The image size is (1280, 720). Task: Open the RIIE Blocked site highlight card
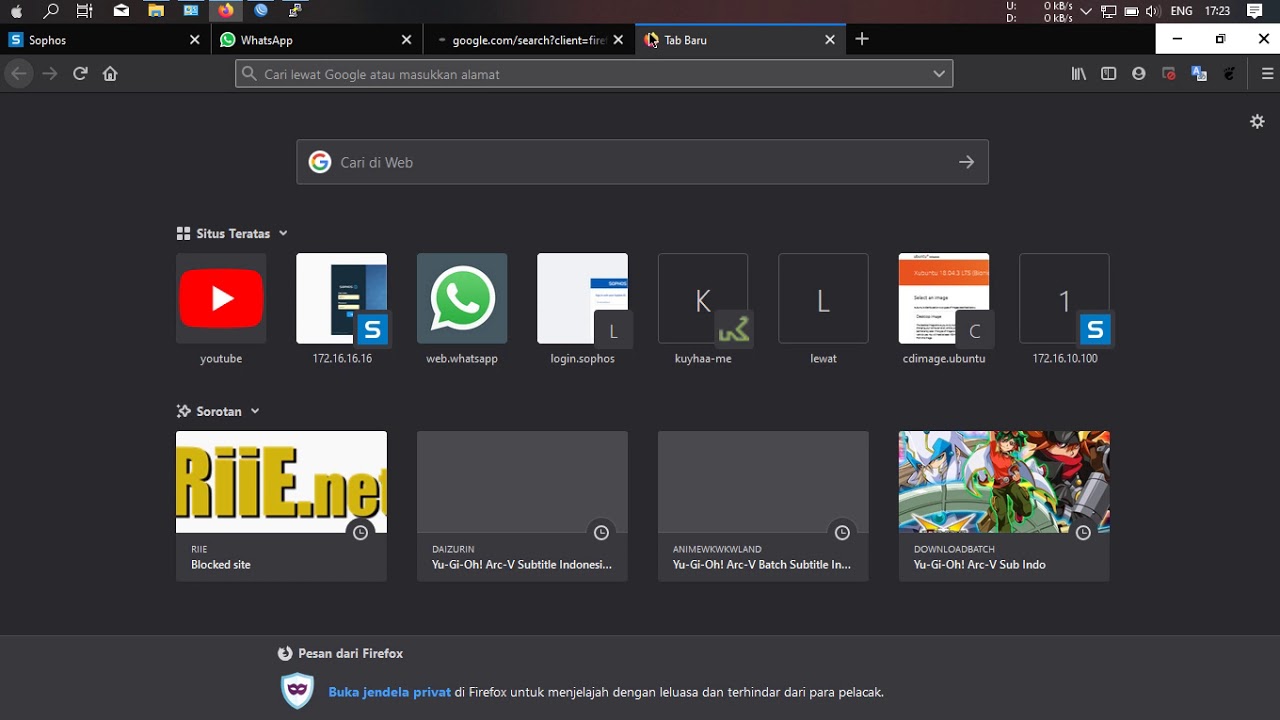pos(281,506)
